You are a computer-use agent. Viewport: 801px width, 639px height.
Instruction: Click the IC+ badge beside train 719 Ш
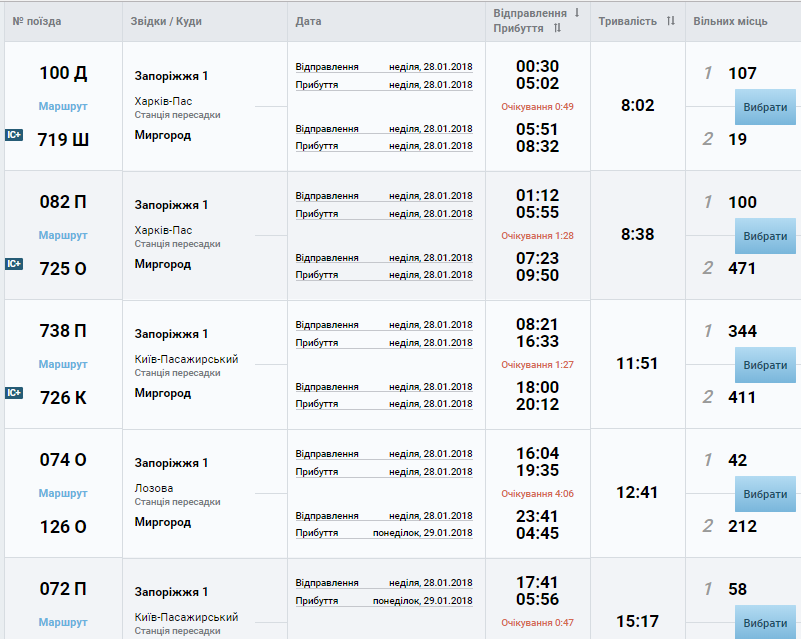pos(14,135)
